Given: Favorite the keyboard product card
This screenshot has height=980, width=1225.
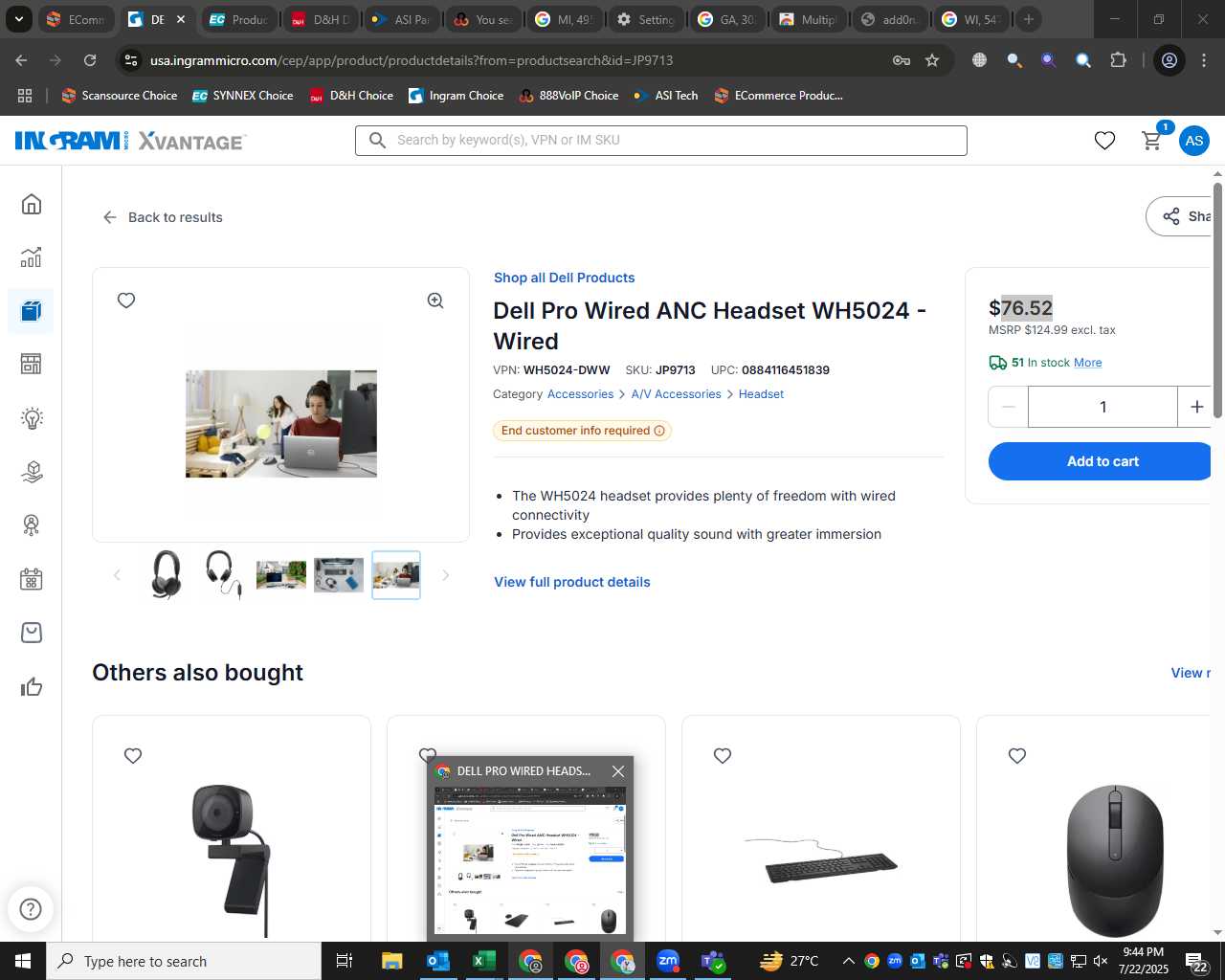Looking at the screenshot, I should (723, 756).
